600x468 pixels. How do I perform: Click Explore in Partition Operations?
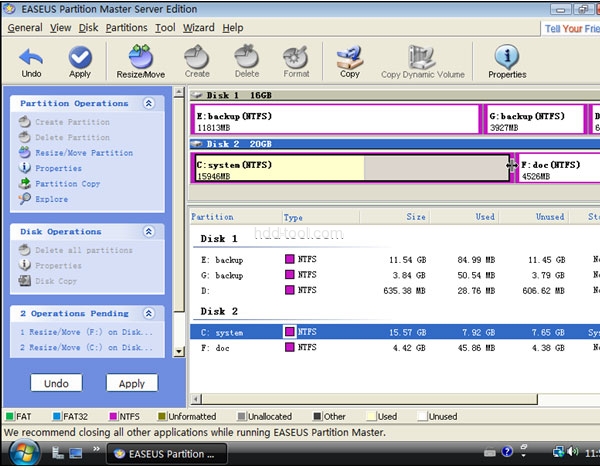tap(43, 199)
